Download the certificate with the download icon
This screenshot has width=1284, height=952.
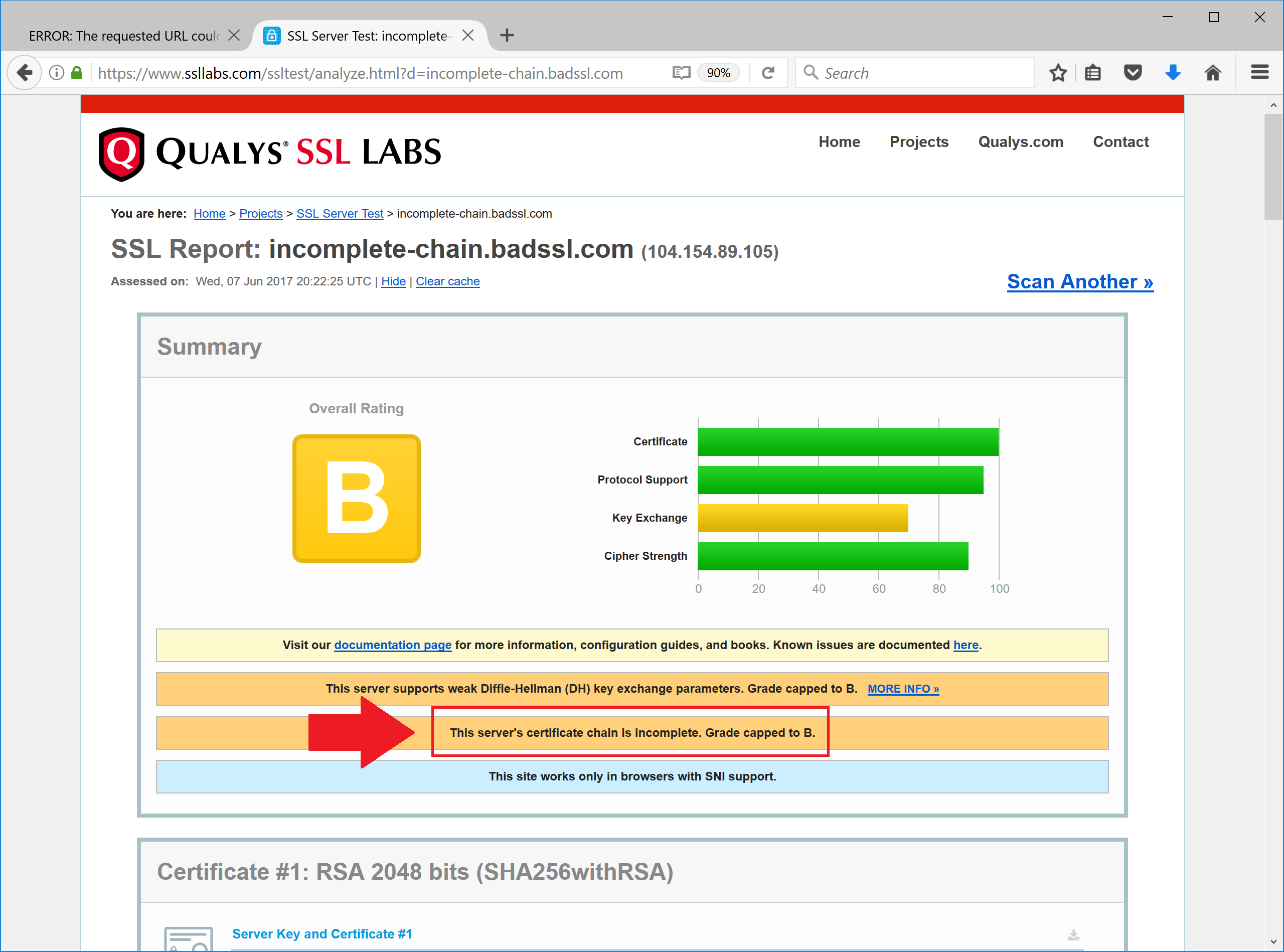1073,935
